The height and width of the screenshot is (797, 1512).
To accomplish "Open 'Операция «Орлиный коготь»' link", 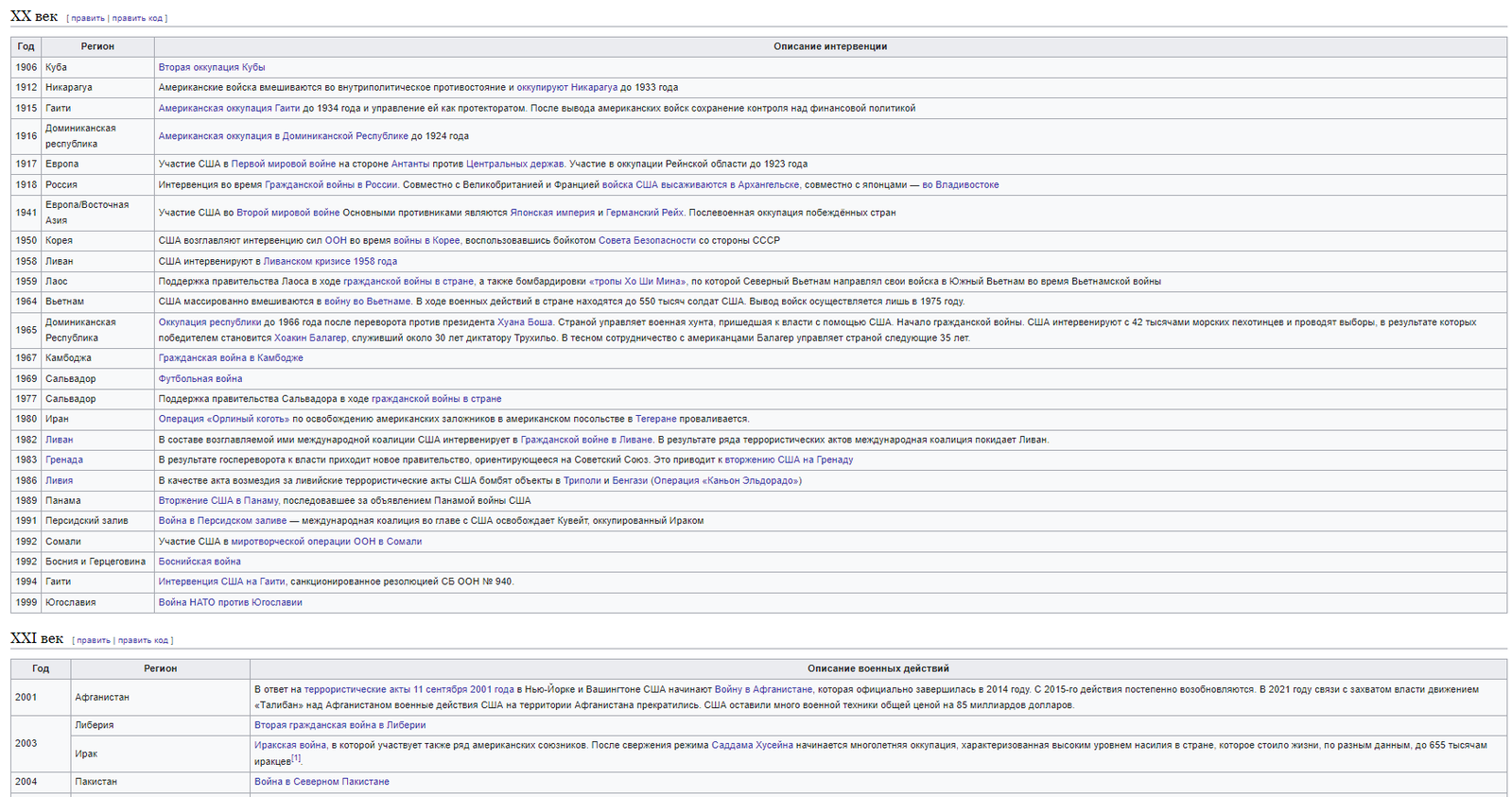I will [224, 419].
